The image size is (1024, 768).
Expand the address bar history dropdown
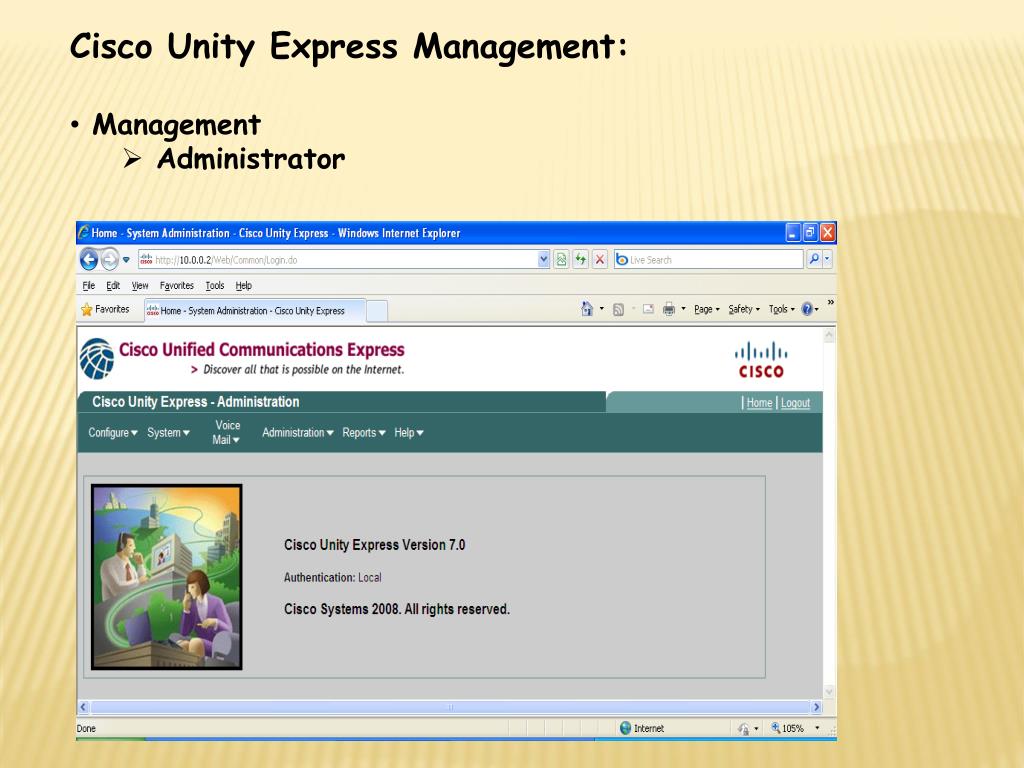[543, 260]
